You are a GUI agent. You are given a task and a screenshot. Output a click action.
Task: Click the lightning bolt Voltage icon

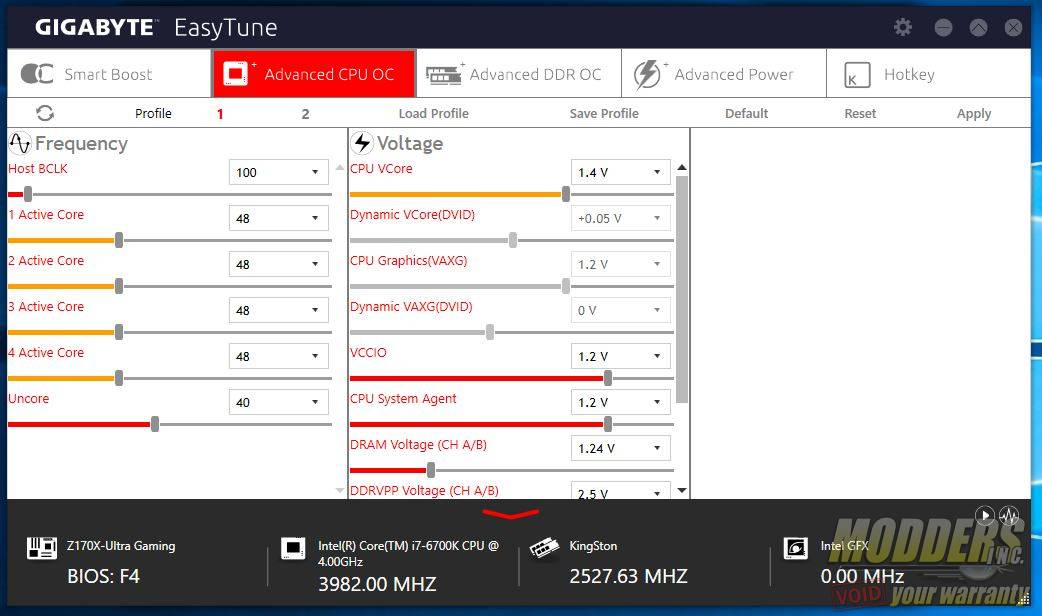point(362,143)
